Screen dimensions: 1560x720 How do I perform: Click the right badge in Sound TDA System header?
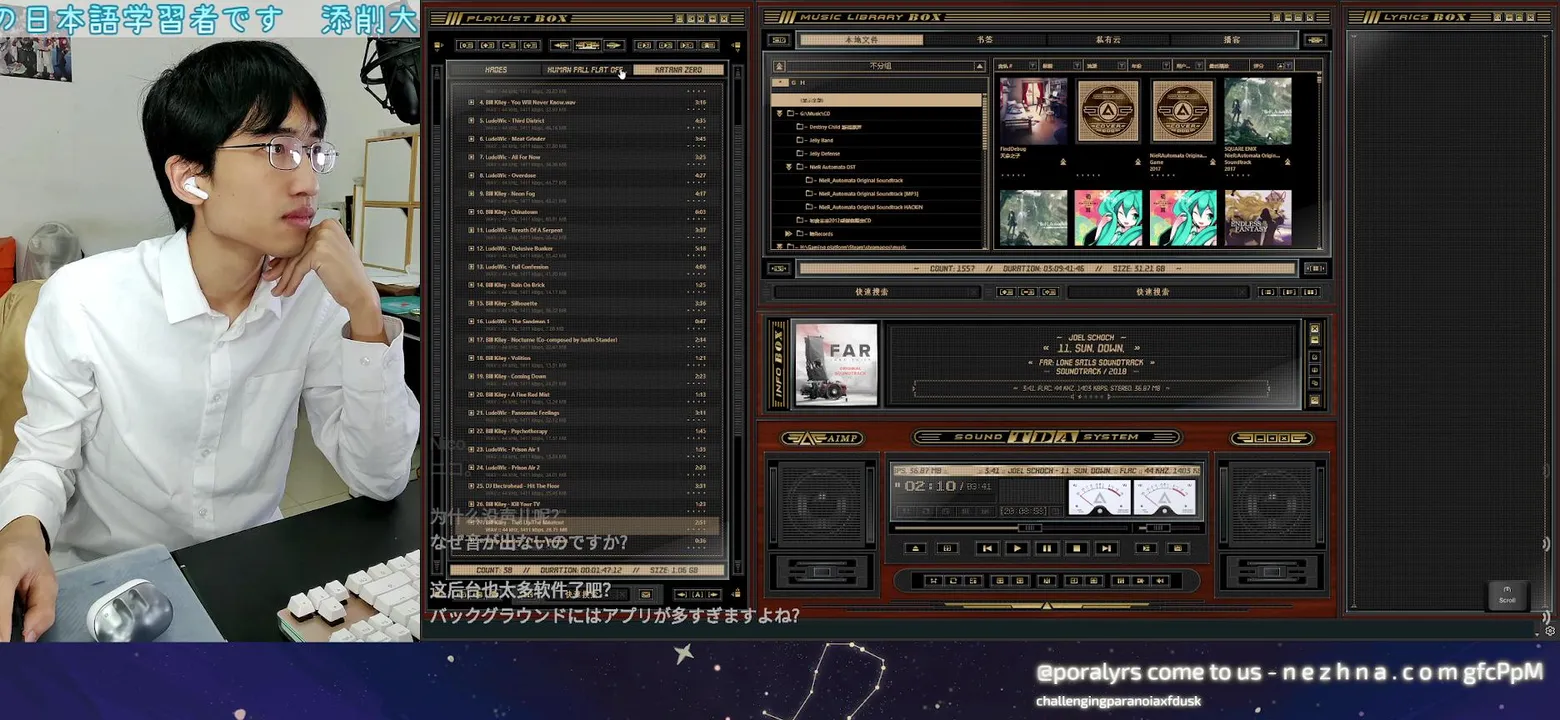point(1271,438)
